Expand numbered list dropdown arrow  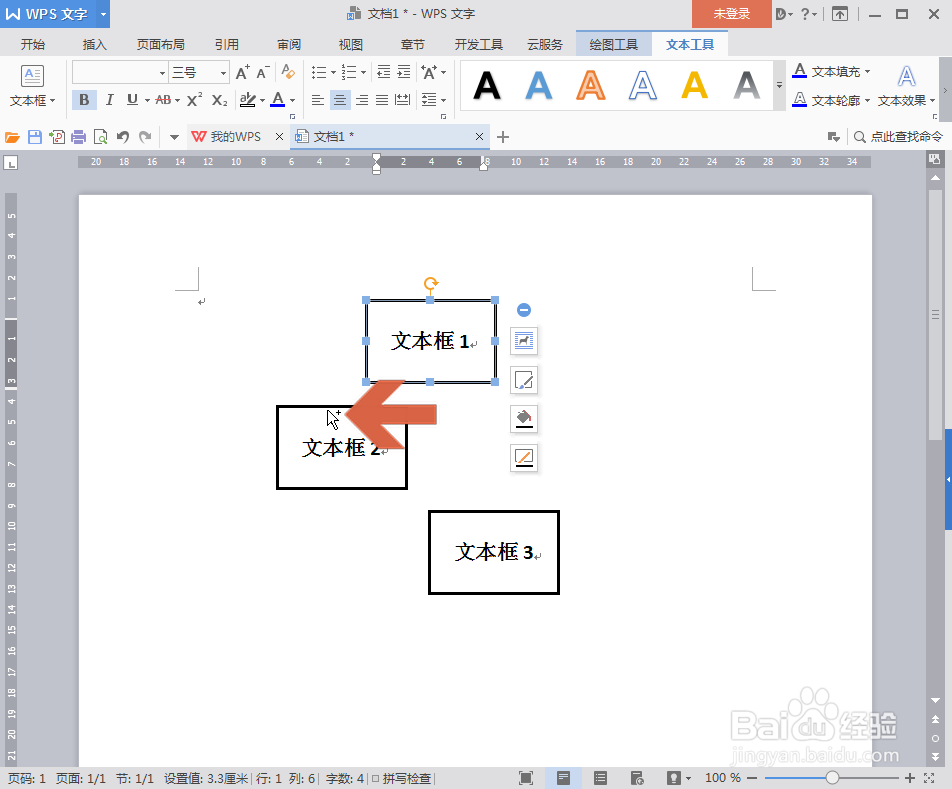tap(363, 72)
